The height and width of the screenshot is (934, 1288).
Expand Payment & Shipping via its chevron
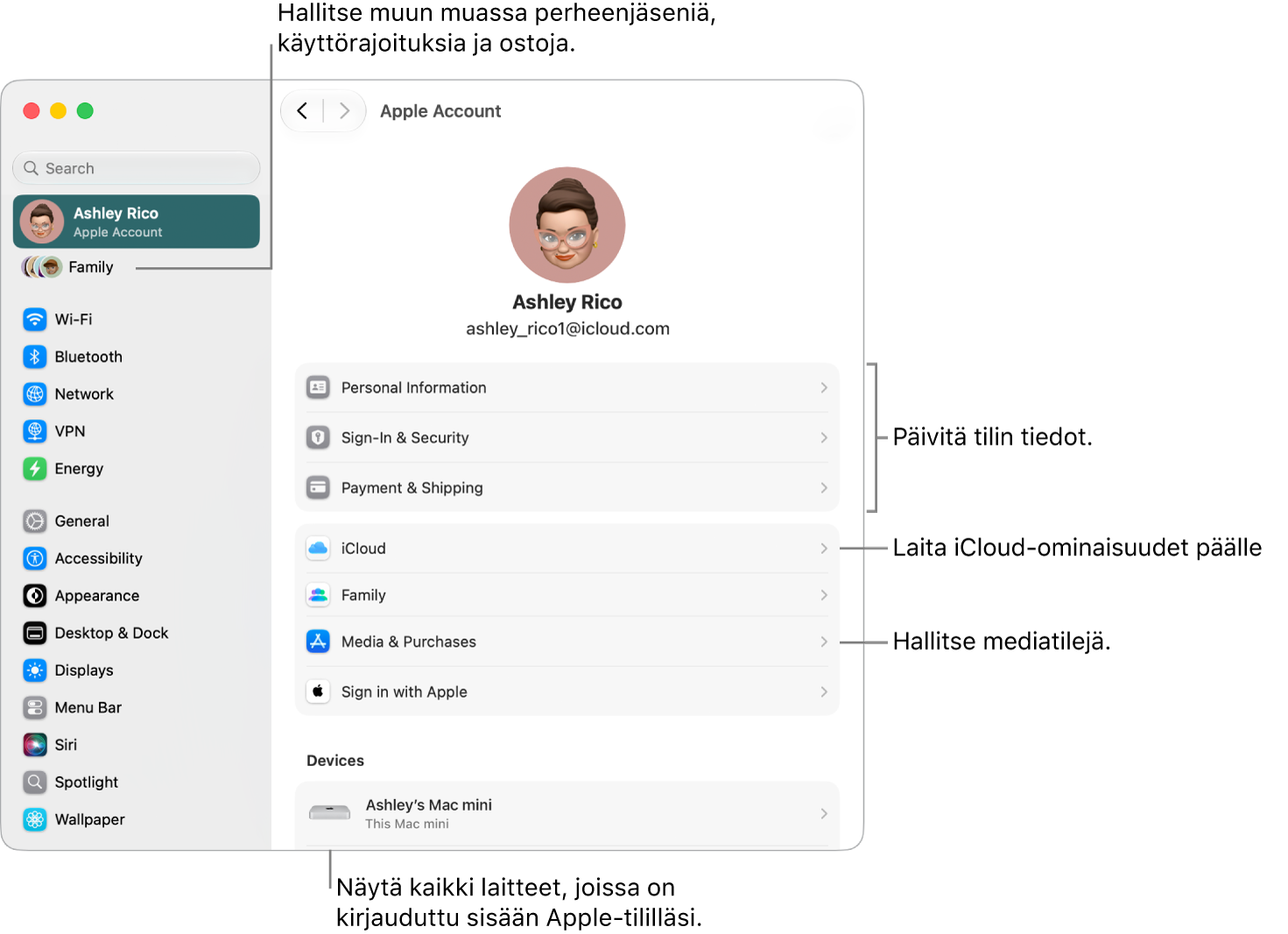point(824,488)
